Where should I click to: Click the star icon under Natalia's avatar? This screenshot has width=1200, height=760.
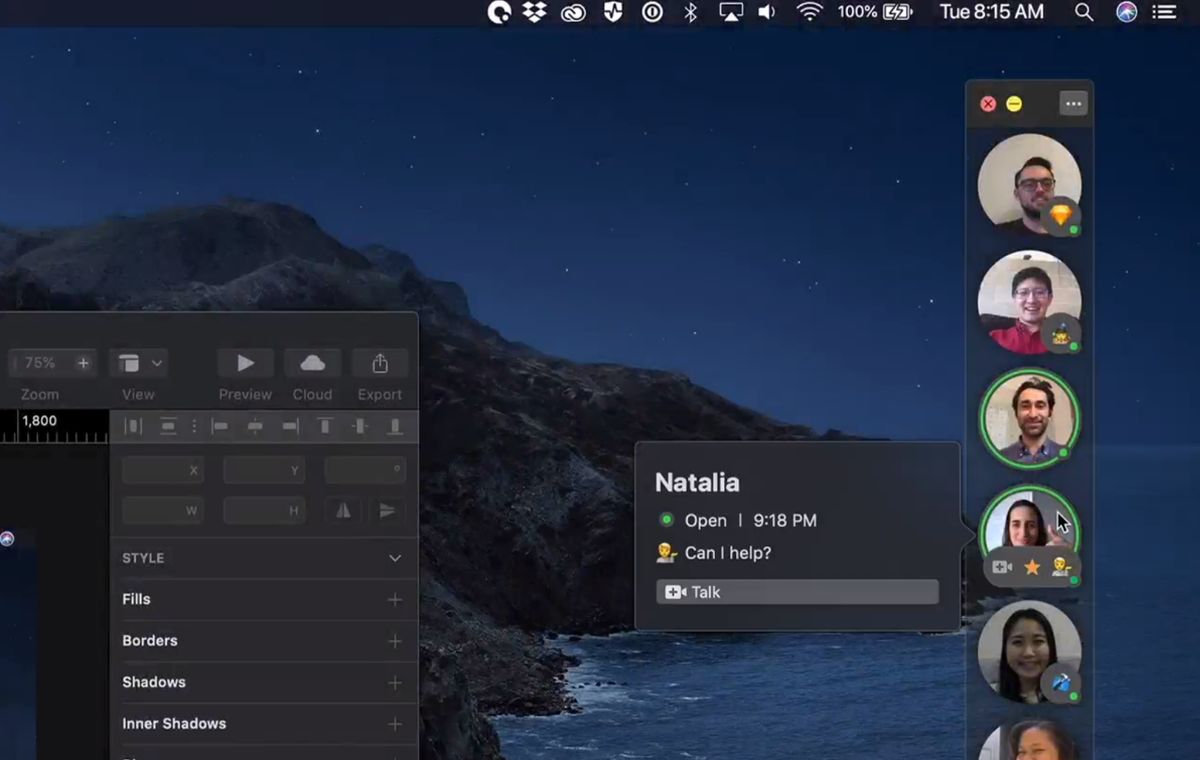point(1033,567)
